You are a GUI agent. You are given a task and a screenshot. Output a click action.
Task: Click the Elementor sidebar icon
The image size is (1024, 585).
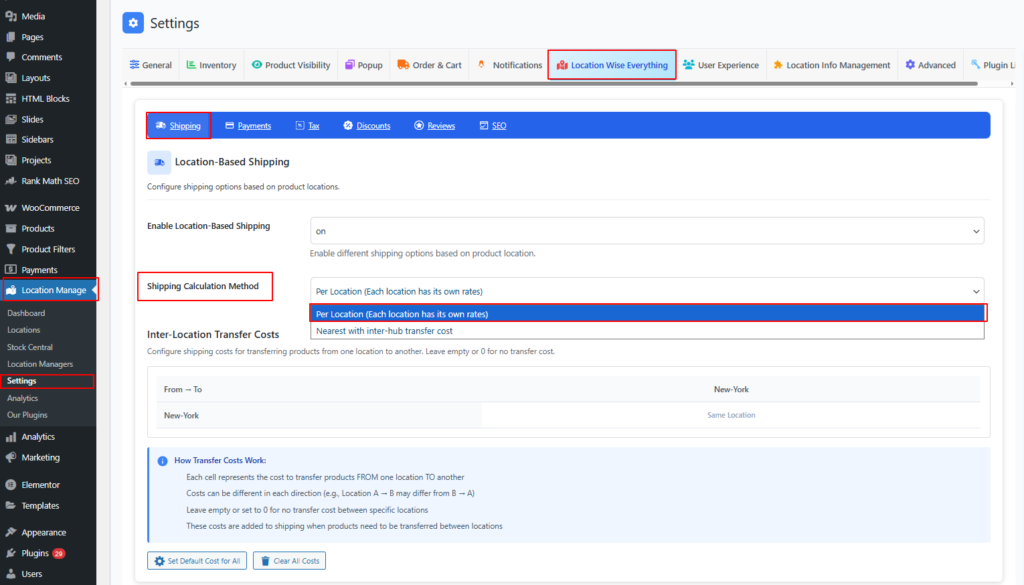(x=10, y=485)
